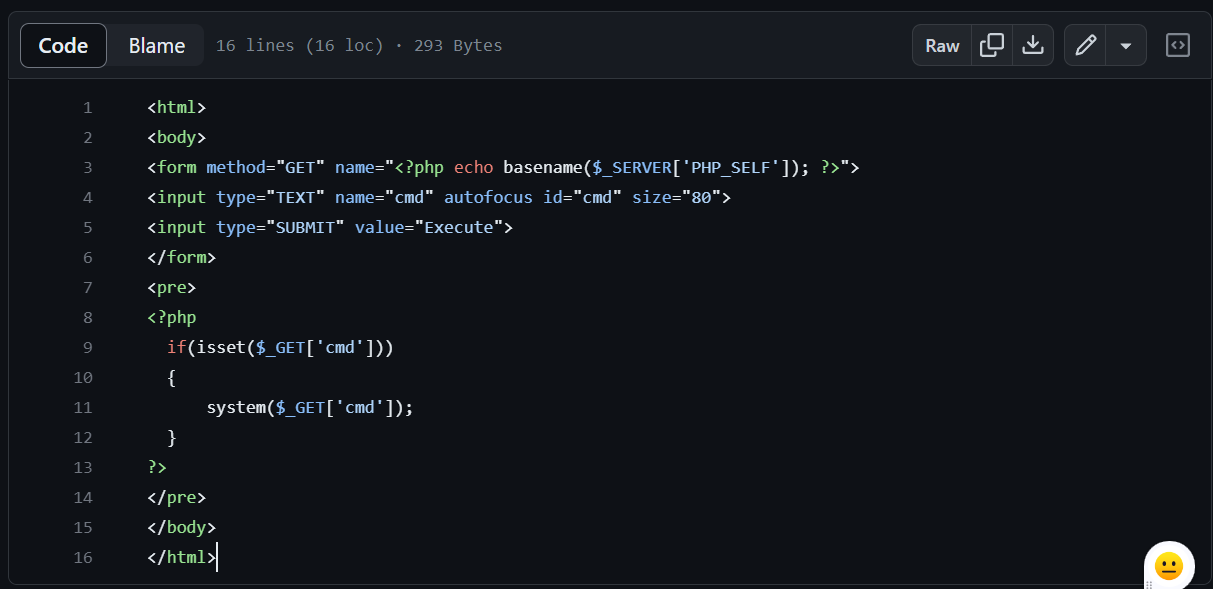Select line number 2
1213x589 pixels.
pos(87,137)
